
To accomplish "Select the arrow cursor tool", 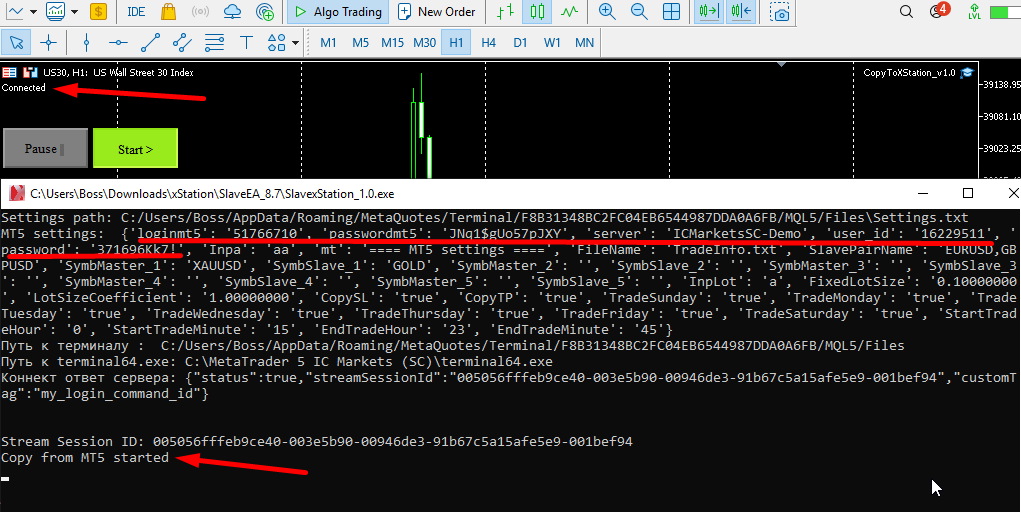I will pyautogui.click(x=16, y=42).
